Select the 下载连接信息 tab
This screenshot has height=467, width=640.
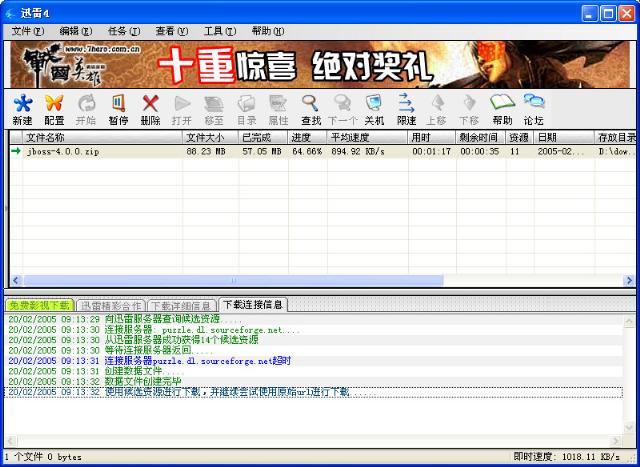coord(253,305)
